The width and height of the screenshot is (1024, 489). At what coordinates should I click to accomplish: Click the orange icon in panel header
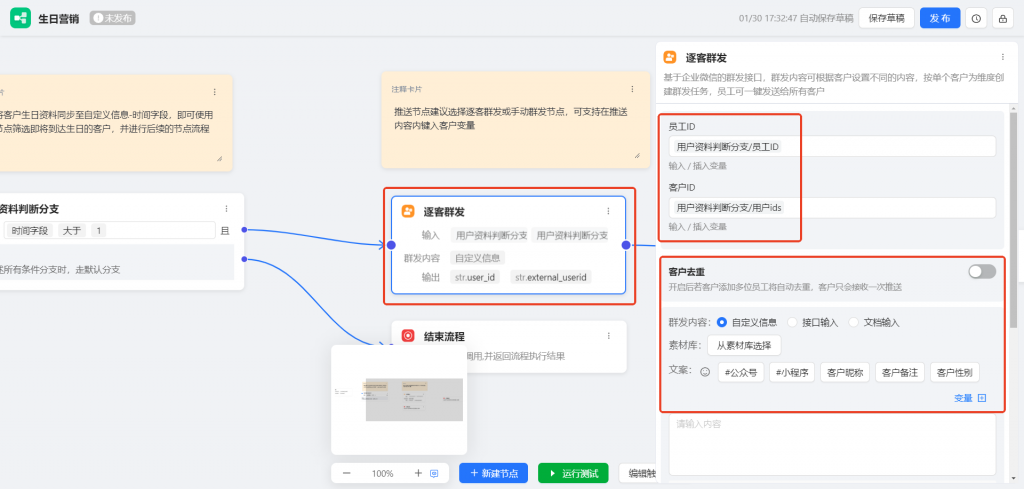(x=669, y=57)
